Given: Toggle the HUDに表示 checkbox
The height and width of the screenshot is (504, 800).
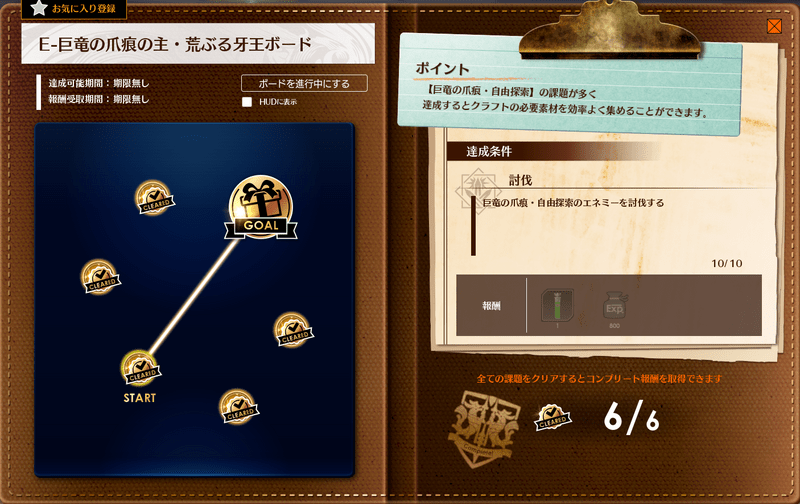Looking at the screenshot, I should [x=247, y=102].
